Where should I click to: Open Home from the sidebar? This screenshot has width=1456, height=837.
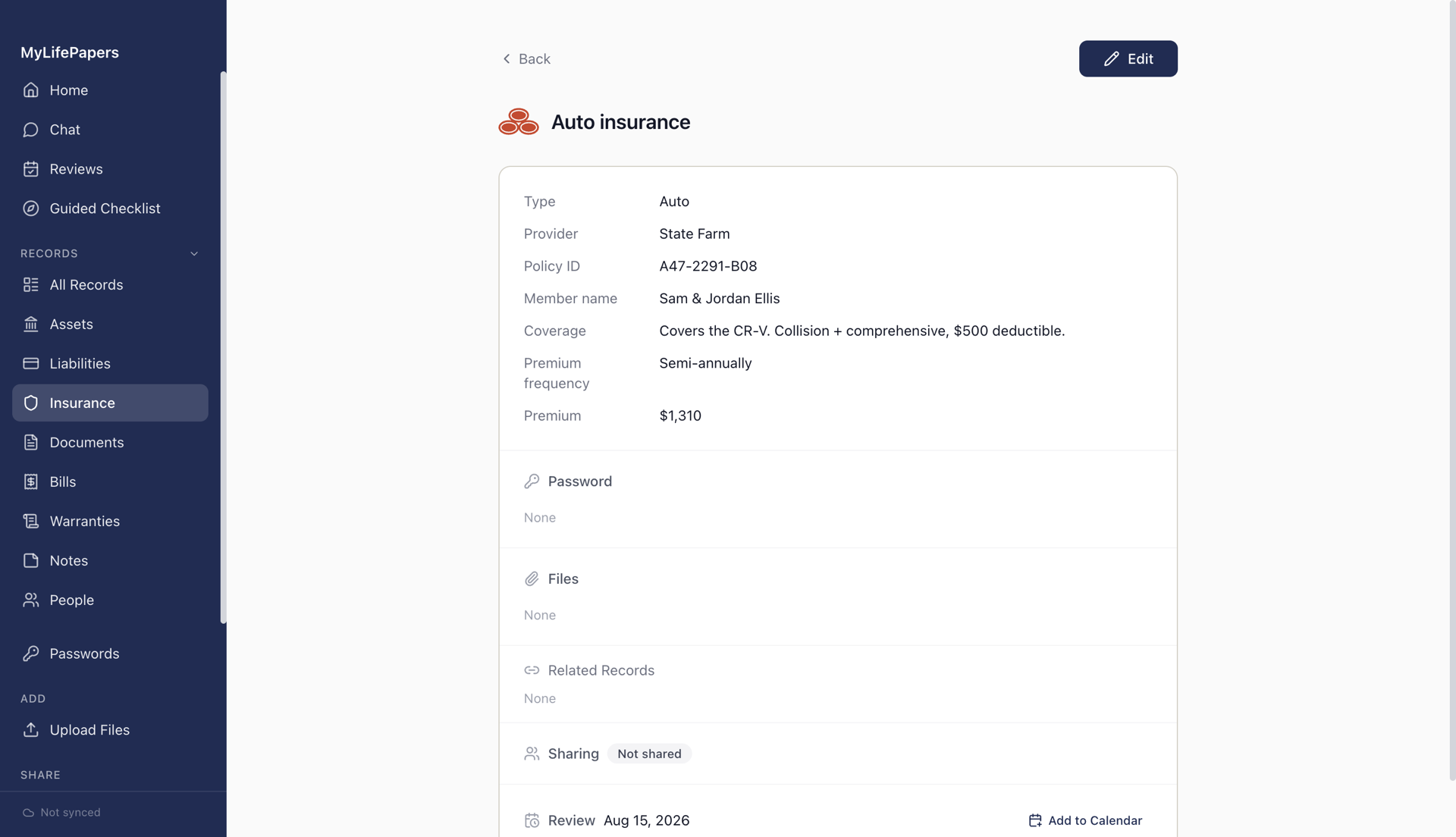[x=110, y=90]
